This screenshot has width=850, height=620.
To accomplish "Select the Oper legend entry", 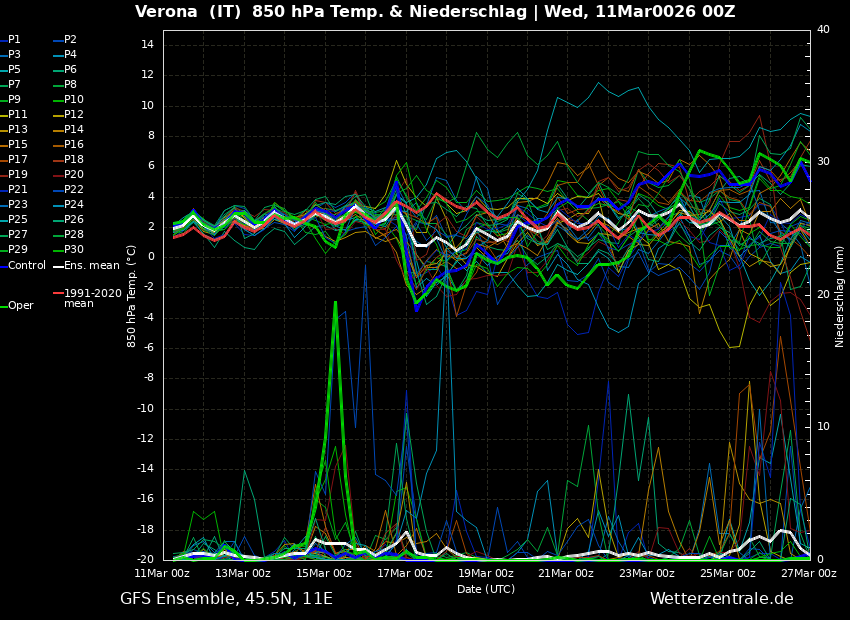I will 20,306.
